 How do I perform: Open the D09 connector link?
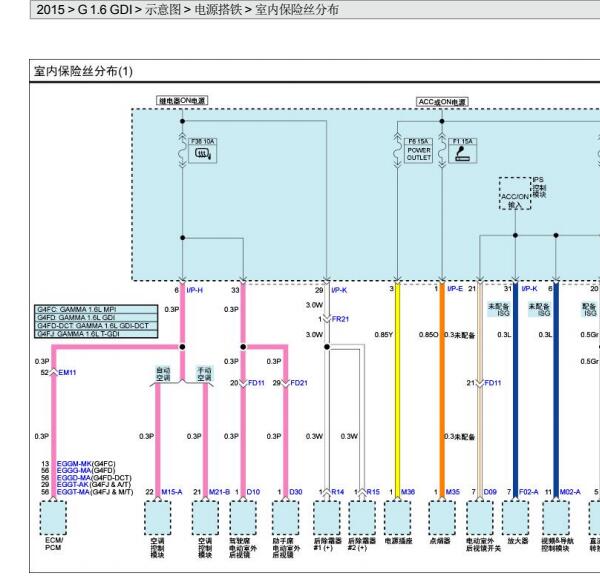coord(490,492)
